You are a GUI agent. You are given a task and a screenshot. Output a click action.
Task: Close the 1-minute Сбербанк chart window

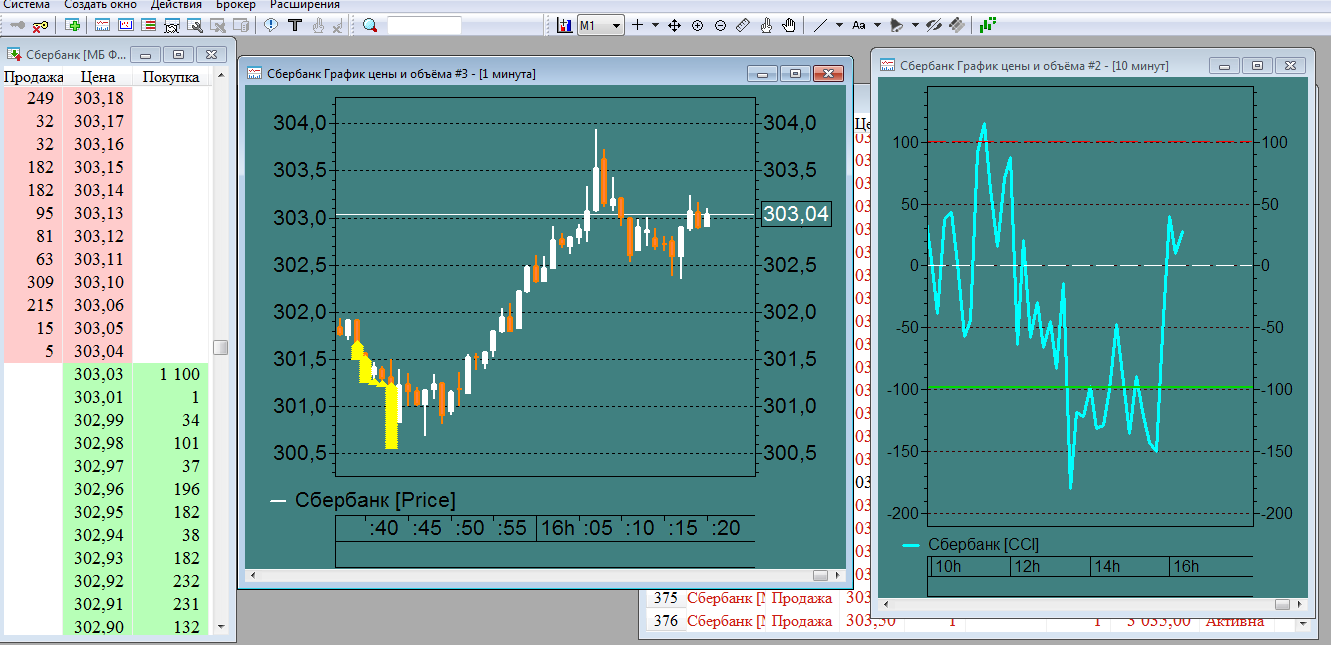coord(828,74)
